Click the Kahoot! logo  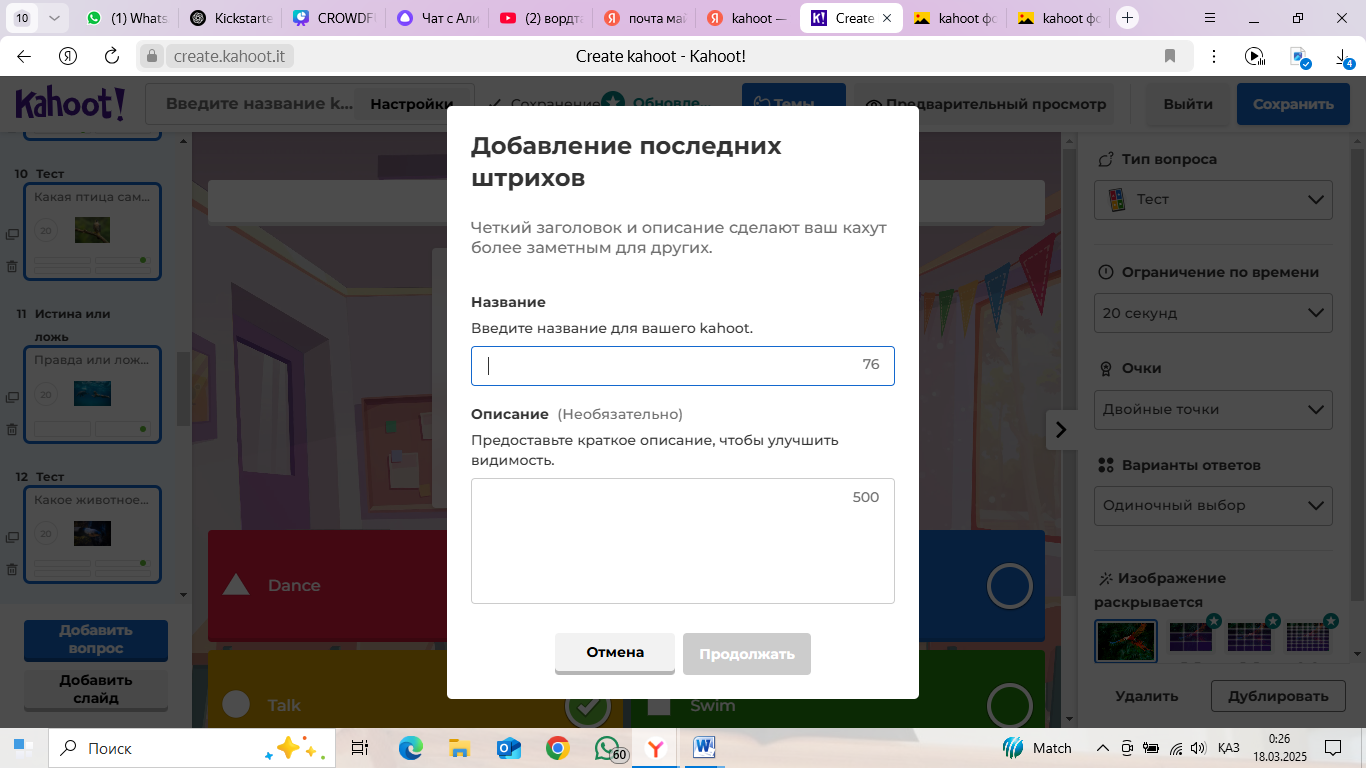(70, 103)
